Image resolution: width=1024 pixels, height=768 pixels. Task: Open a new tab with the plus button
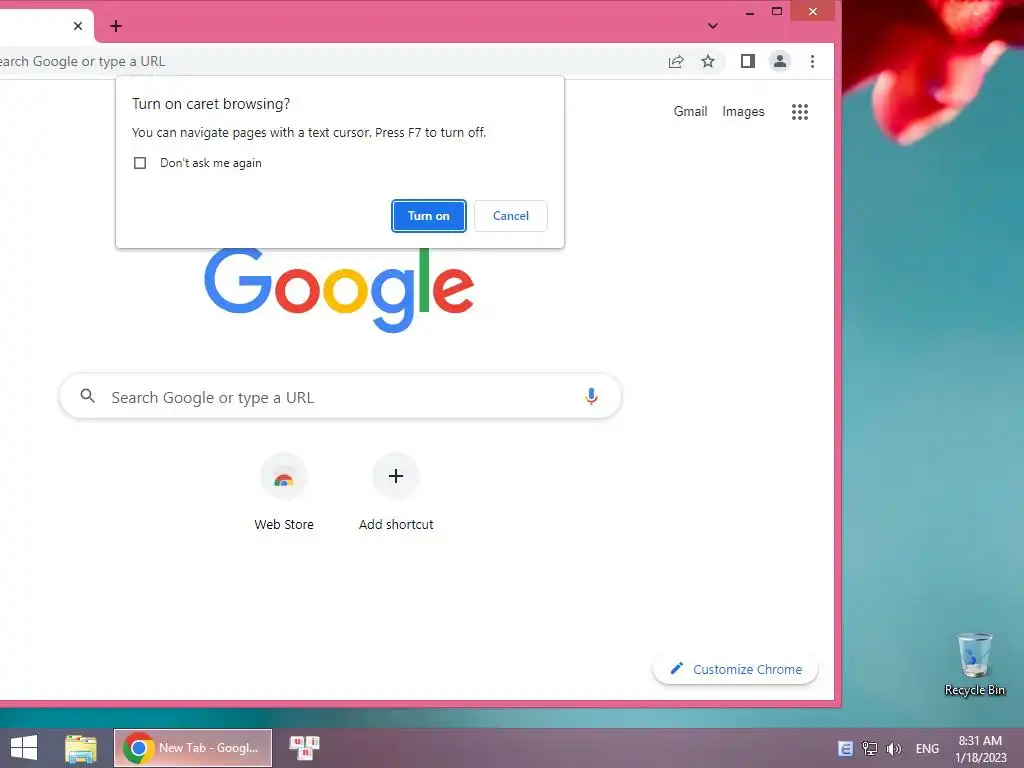coord(116,26)
